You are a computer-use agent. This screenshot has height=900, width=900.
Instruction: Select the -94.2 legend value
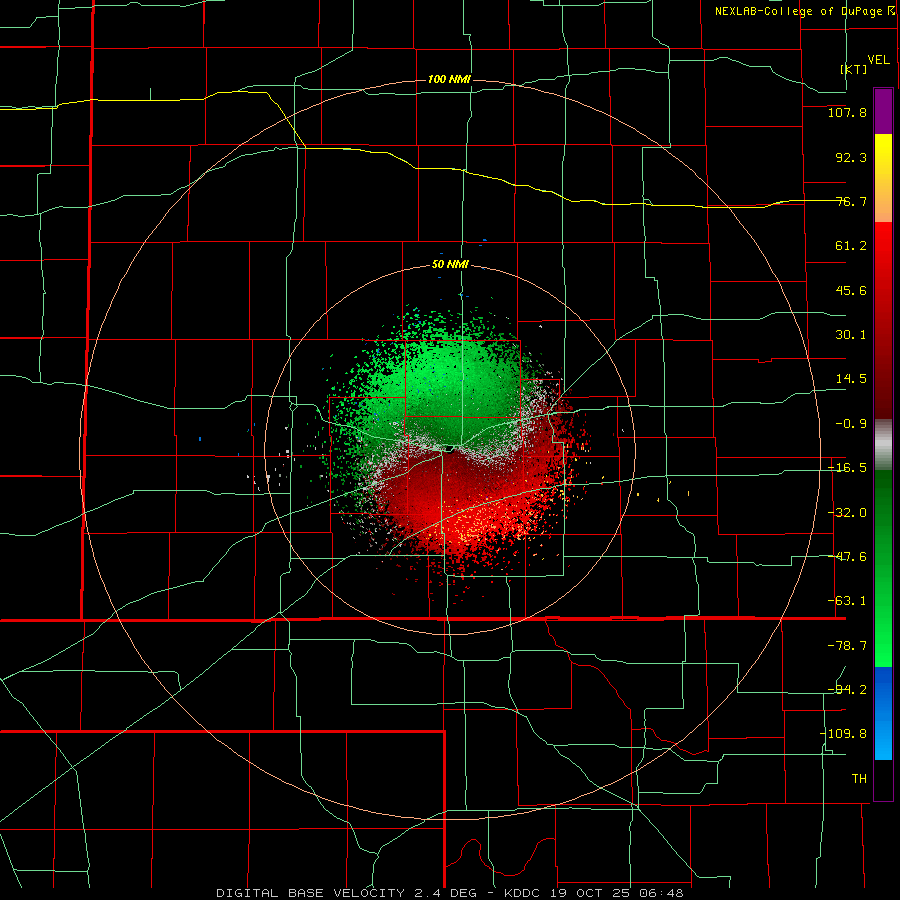847,689
